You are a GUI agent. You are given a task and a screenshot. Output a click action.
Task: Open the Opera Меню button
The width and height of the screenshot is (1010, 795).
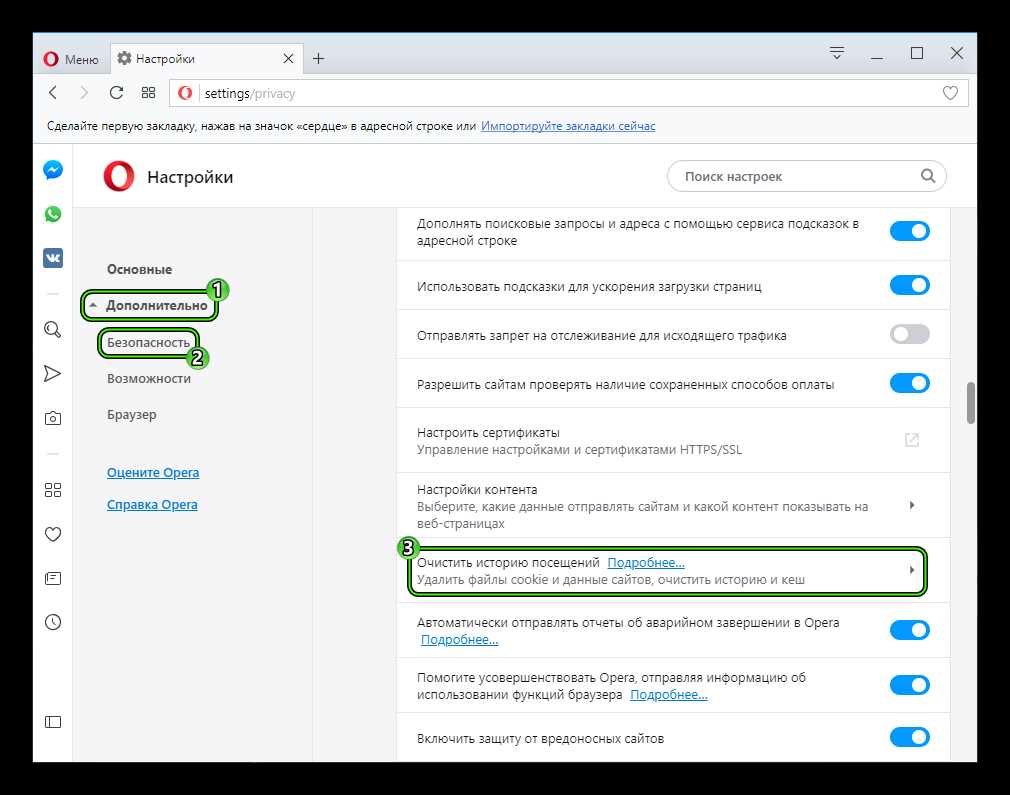pyautogui.click(x=71, y=59)
